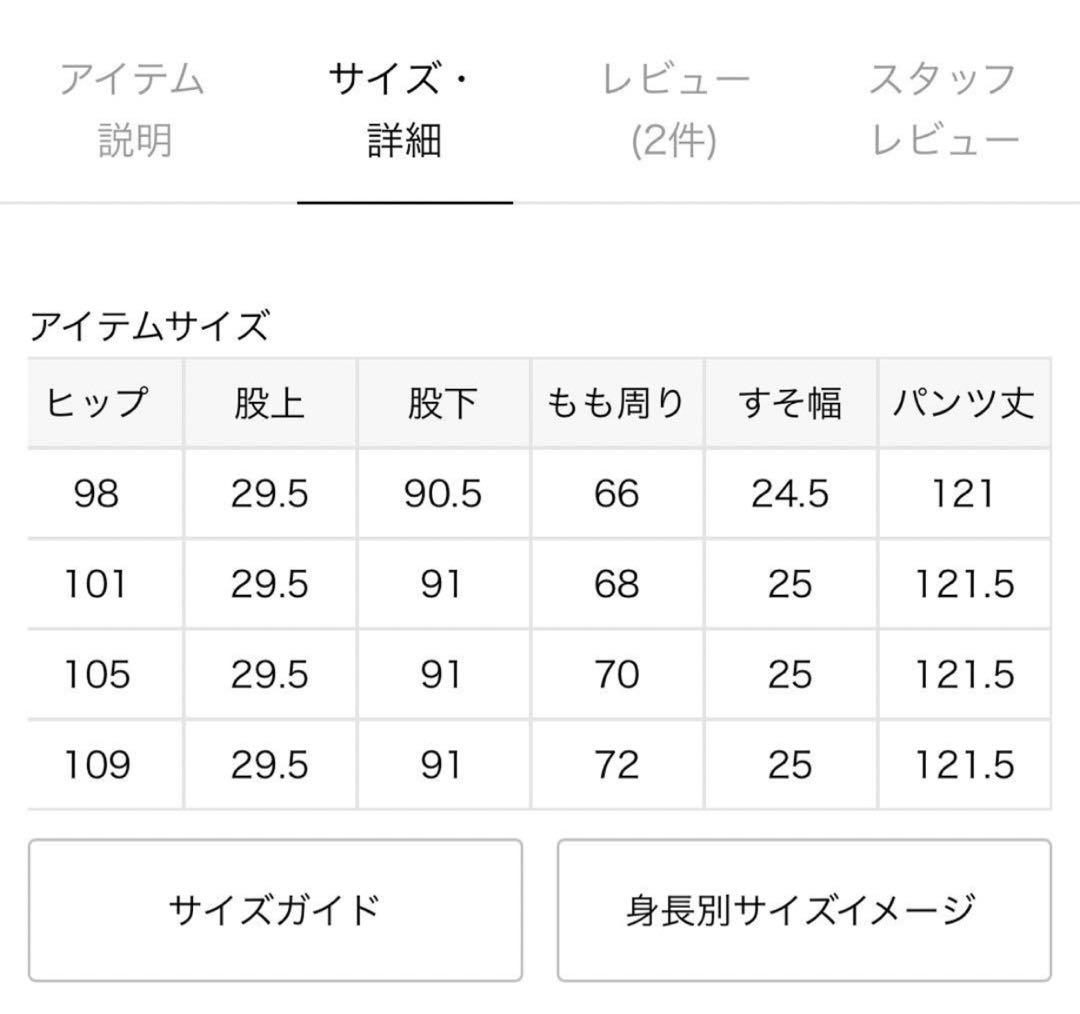Click the thigh value 72 cell

point(616,765)
